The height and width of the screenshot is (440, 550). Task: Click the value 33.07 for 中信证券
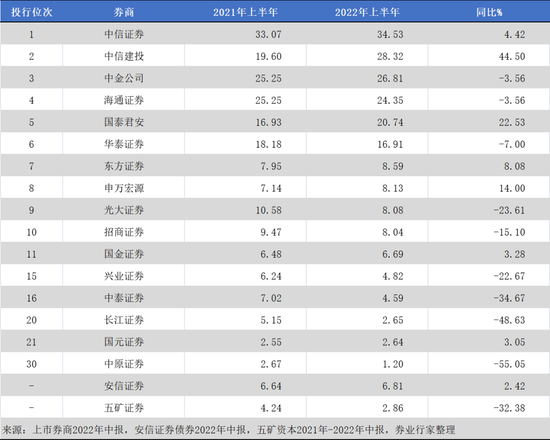(268, 34)
